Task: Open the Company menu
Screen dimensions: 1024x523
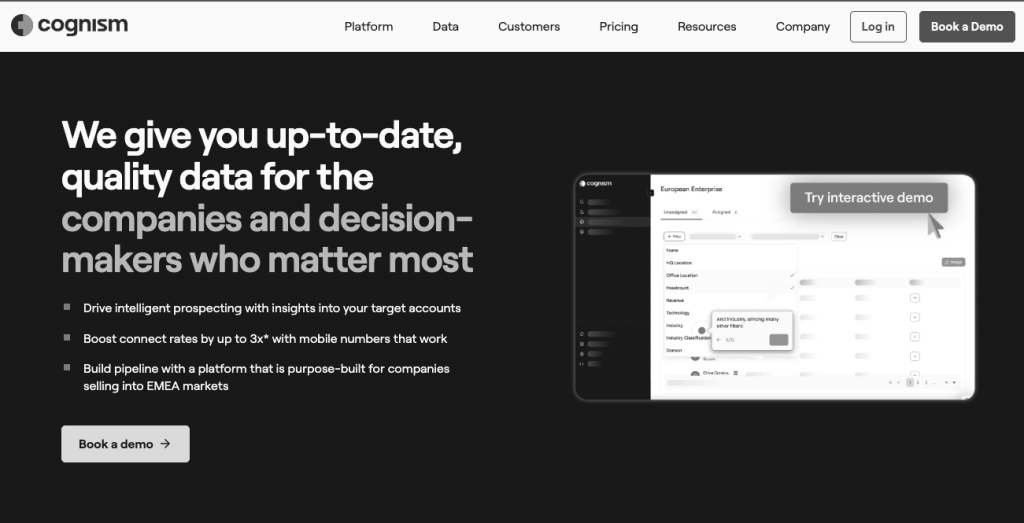Action: (x=803, y=27)
